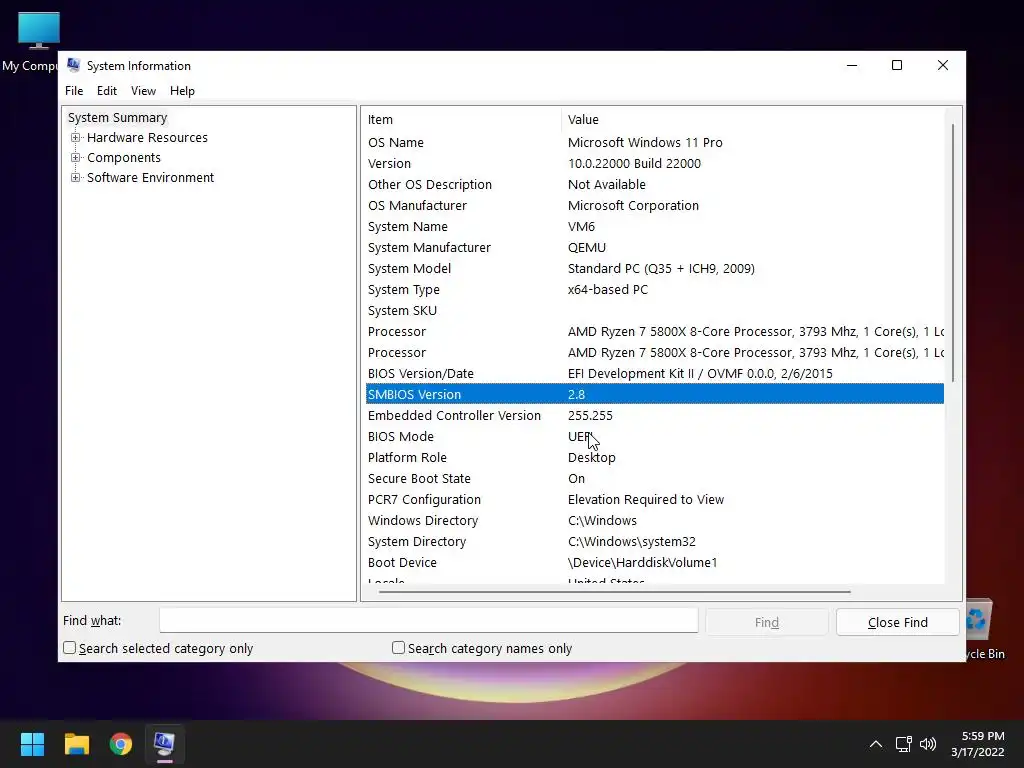Show hidden tray icons chevron

876,744
